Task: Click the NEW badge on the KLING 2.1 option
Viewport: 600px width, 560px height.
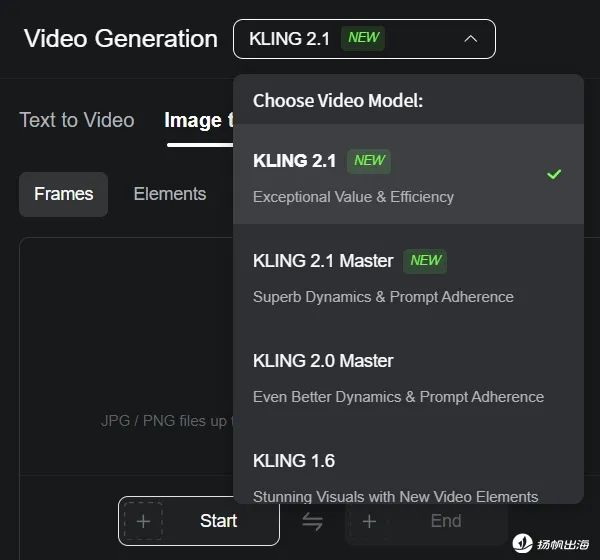Action: click(x=369, y=160)
